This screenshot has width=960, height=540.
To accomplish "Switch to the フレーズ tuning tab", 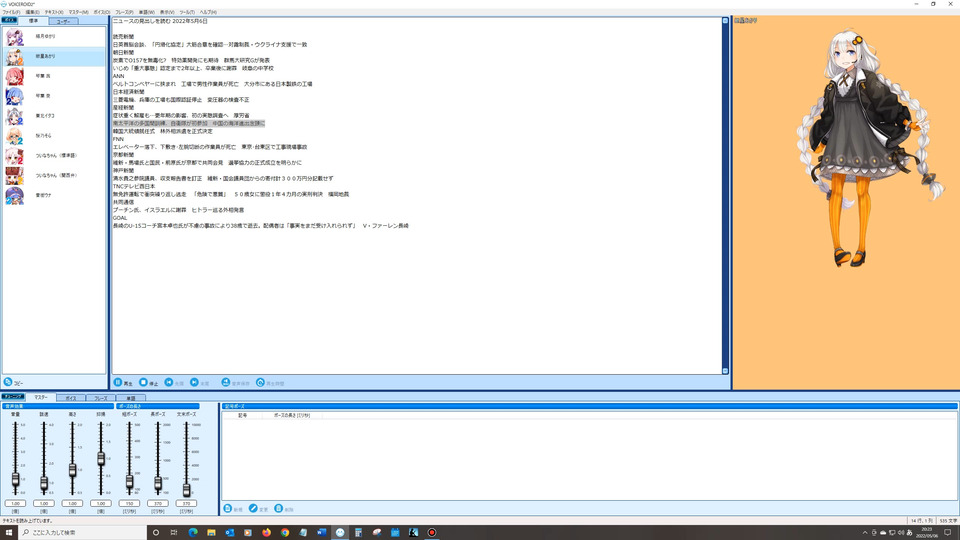I will click(x=100, y=398).
